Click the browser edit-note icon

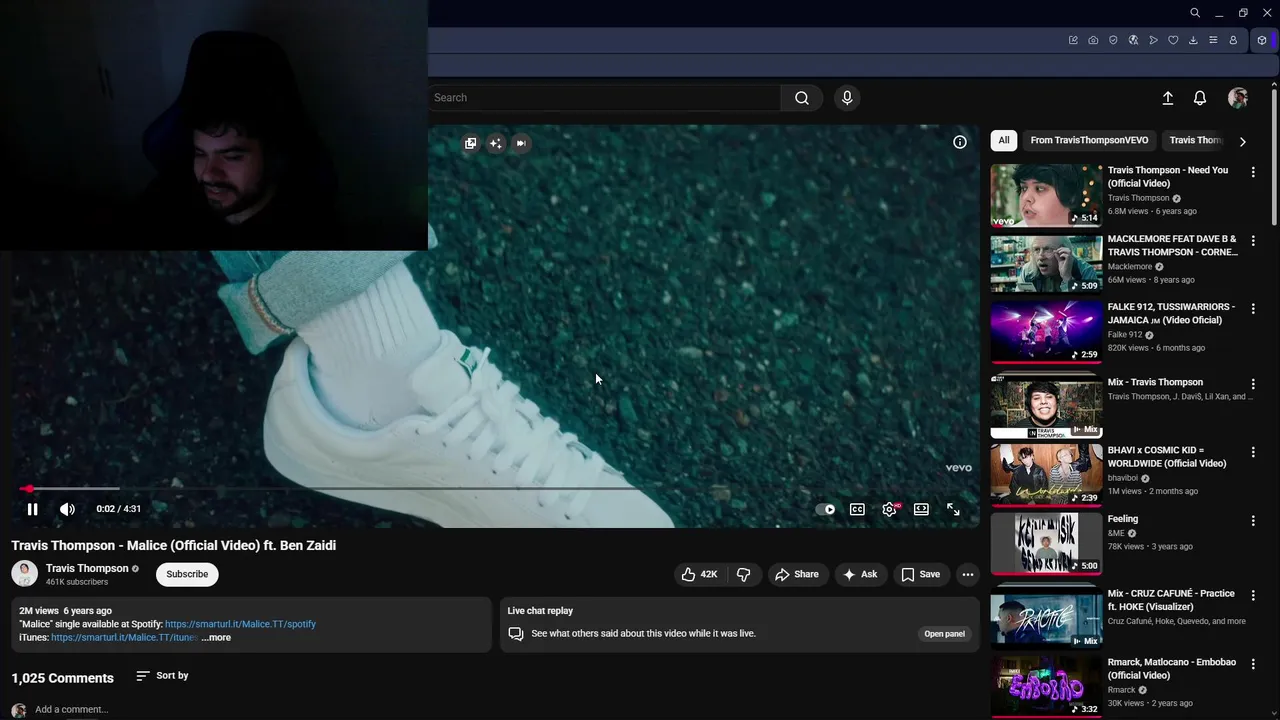click(1073, 40)
